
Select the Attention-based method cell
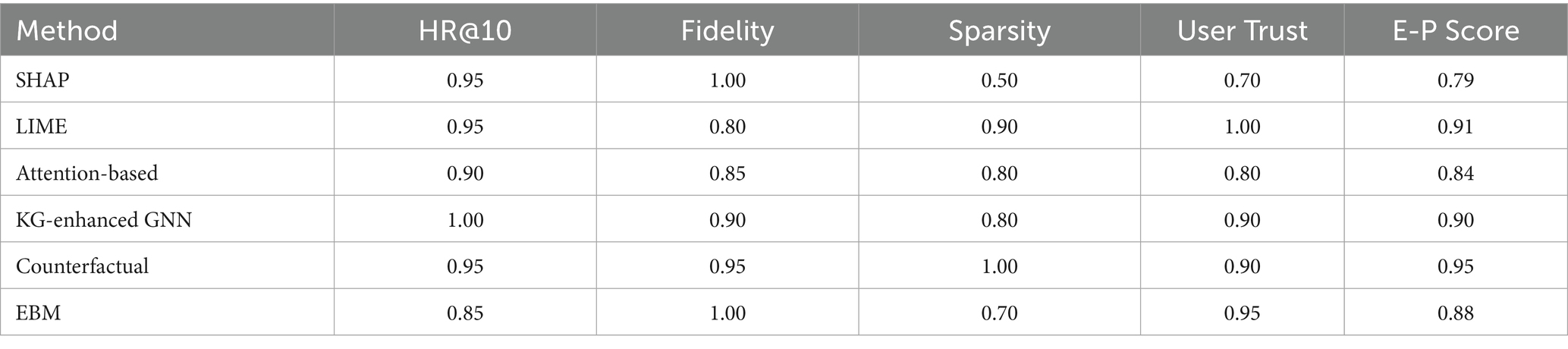click(x=87, y=173)
